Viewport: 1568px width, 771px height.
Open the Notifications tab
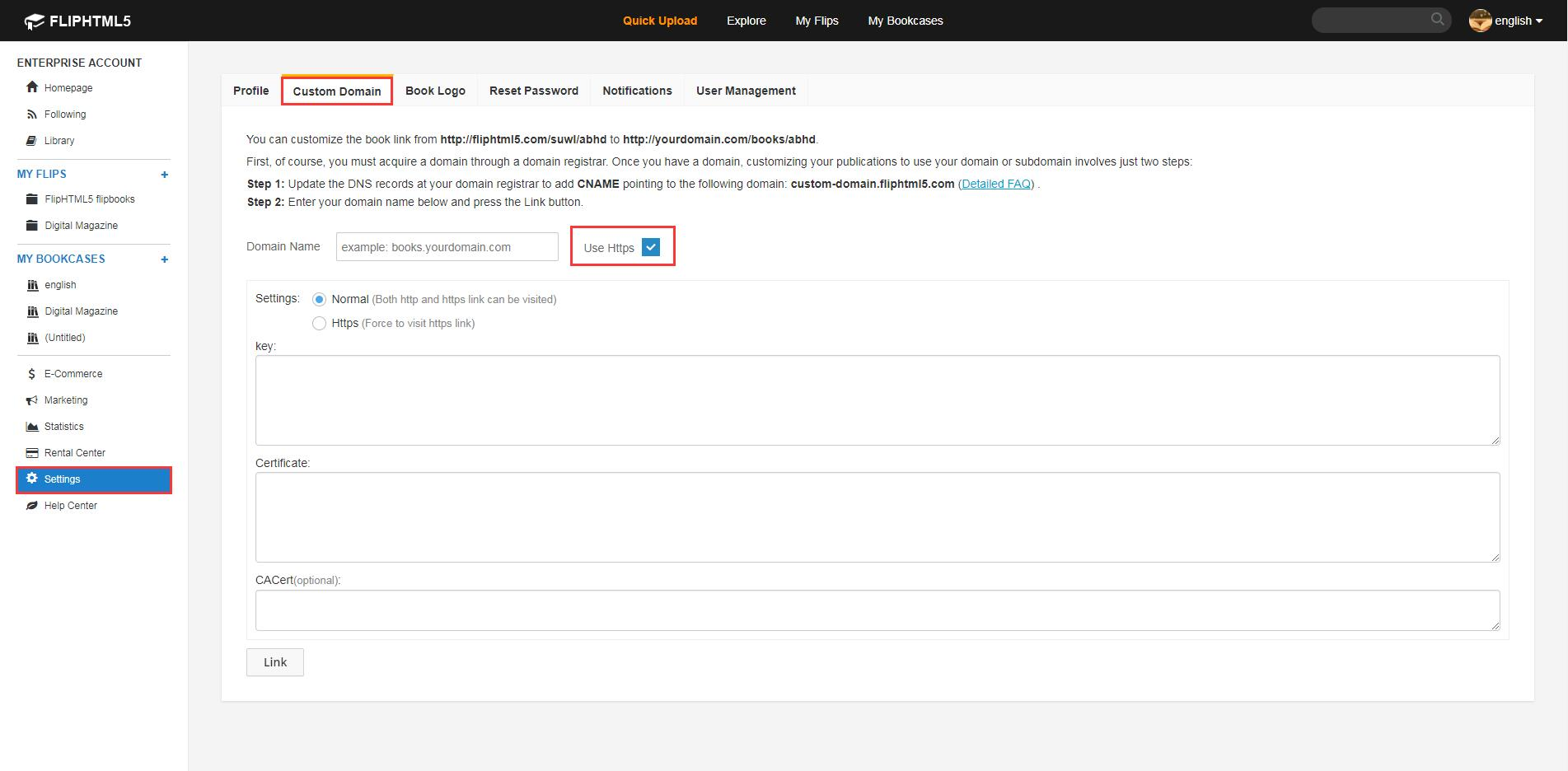[x=637, y=91]
